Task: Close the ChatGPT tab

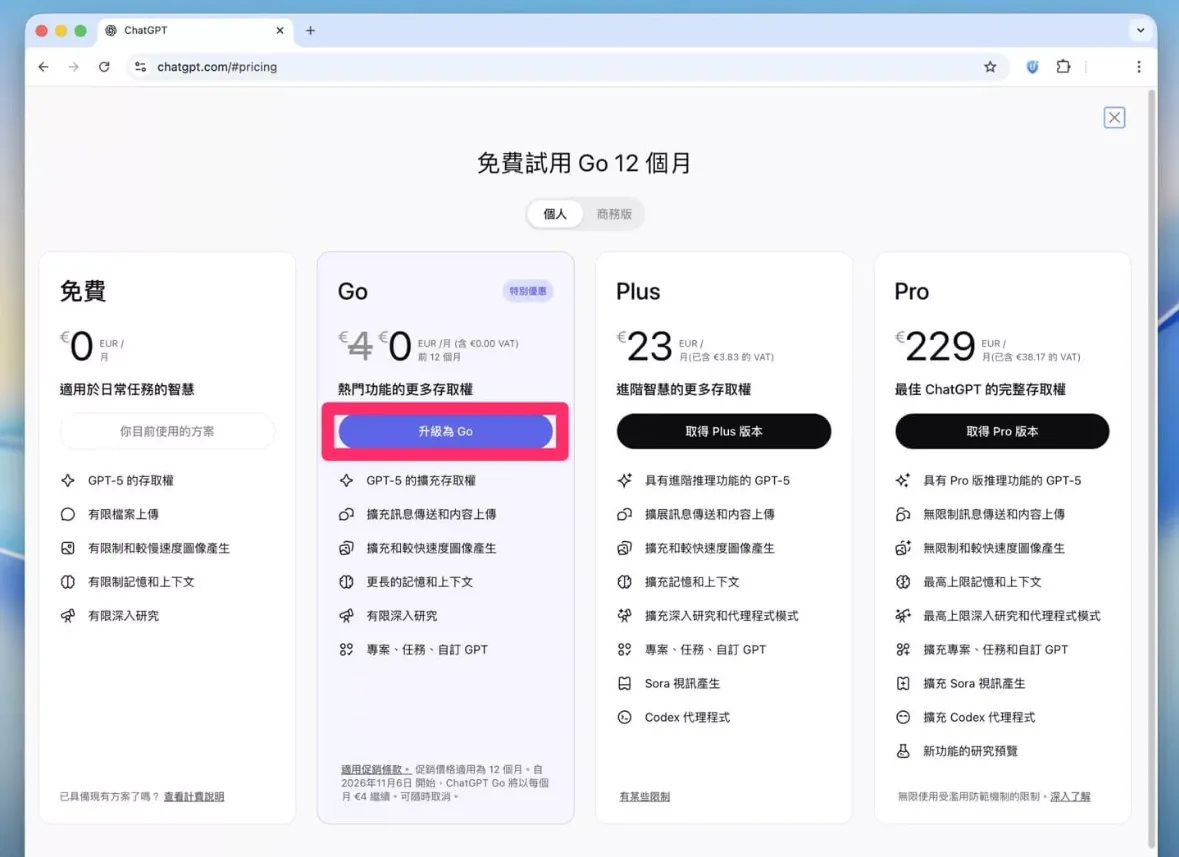Action: coord(279,31)
